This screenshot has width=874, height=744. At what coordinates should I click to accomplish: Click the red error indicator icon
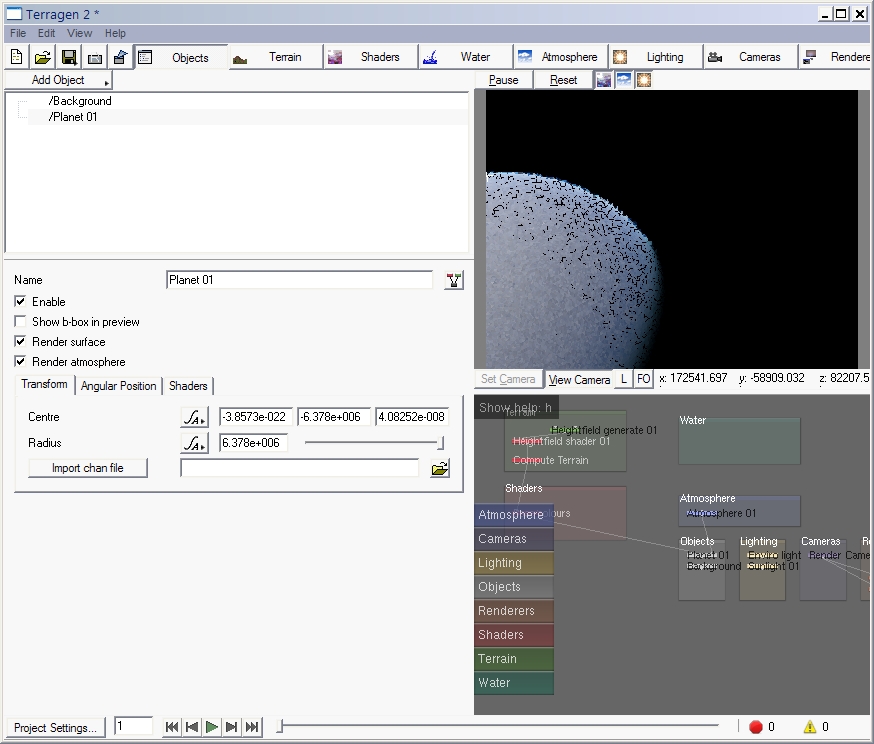click(756, 727)
